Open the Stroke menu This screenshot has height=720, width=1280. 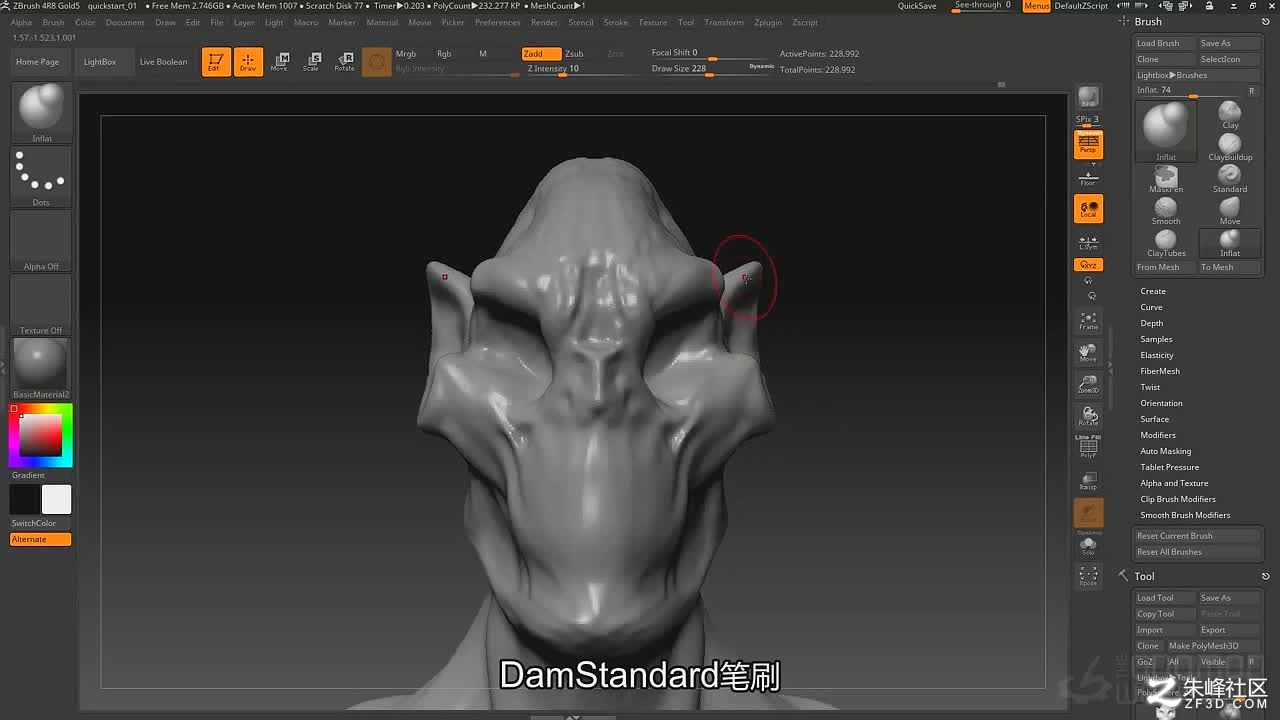coord(616,22)
